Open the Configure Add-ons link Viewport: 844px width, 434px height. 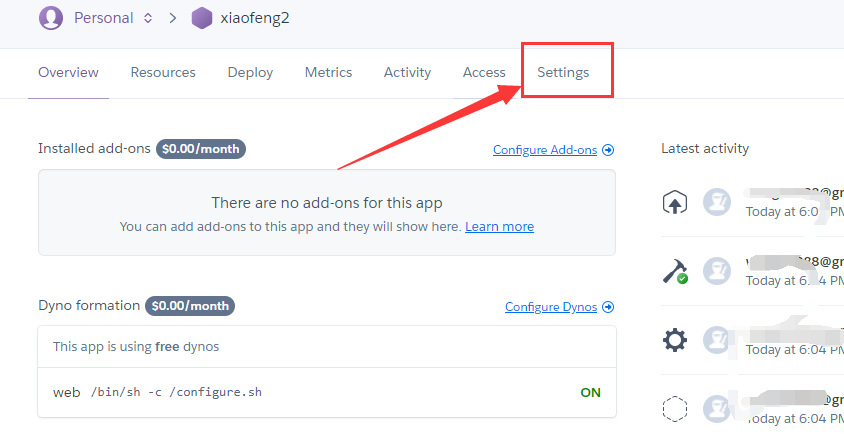(x=545, y=150)
